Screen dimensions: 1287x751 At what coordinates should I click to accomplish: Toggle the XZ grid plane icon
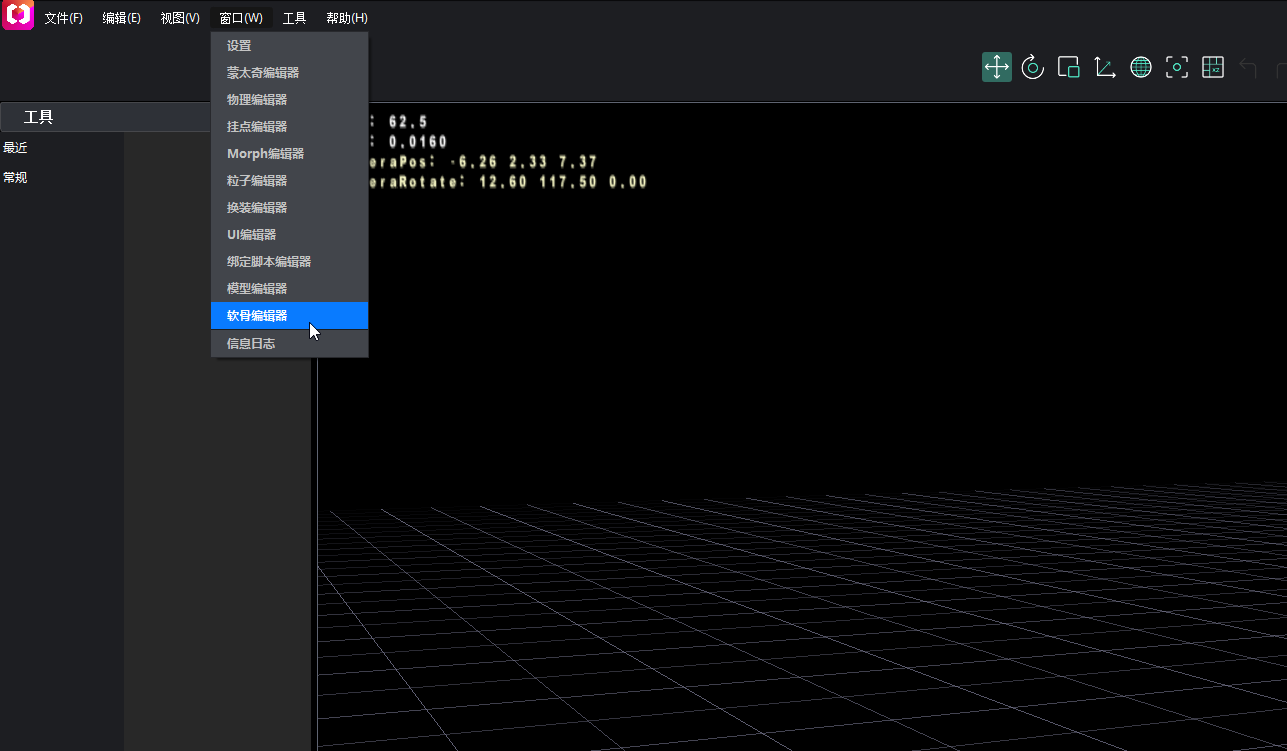1213,67
